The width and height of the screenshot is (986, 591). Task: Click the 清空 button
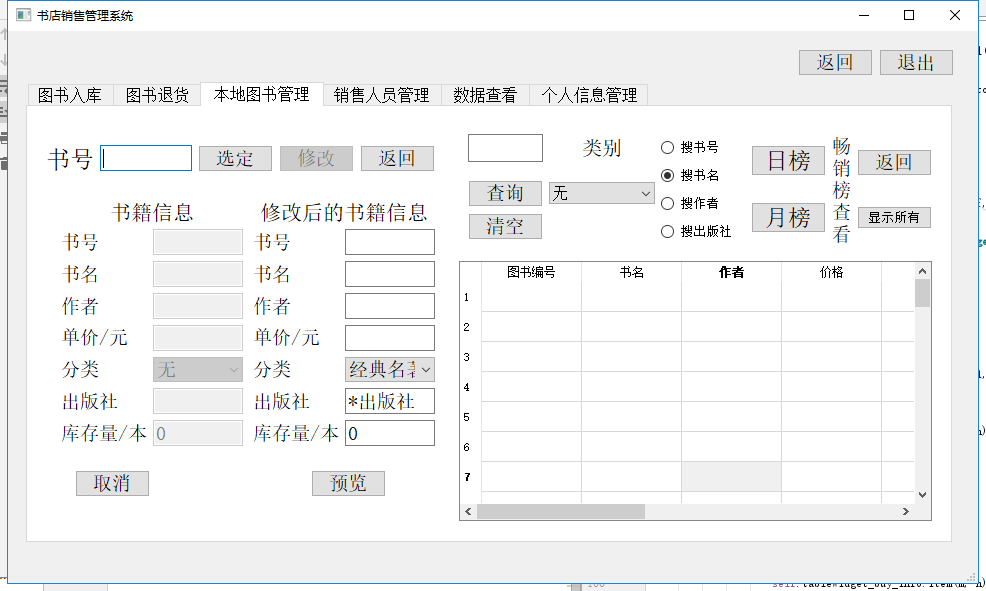click(505, 226)
